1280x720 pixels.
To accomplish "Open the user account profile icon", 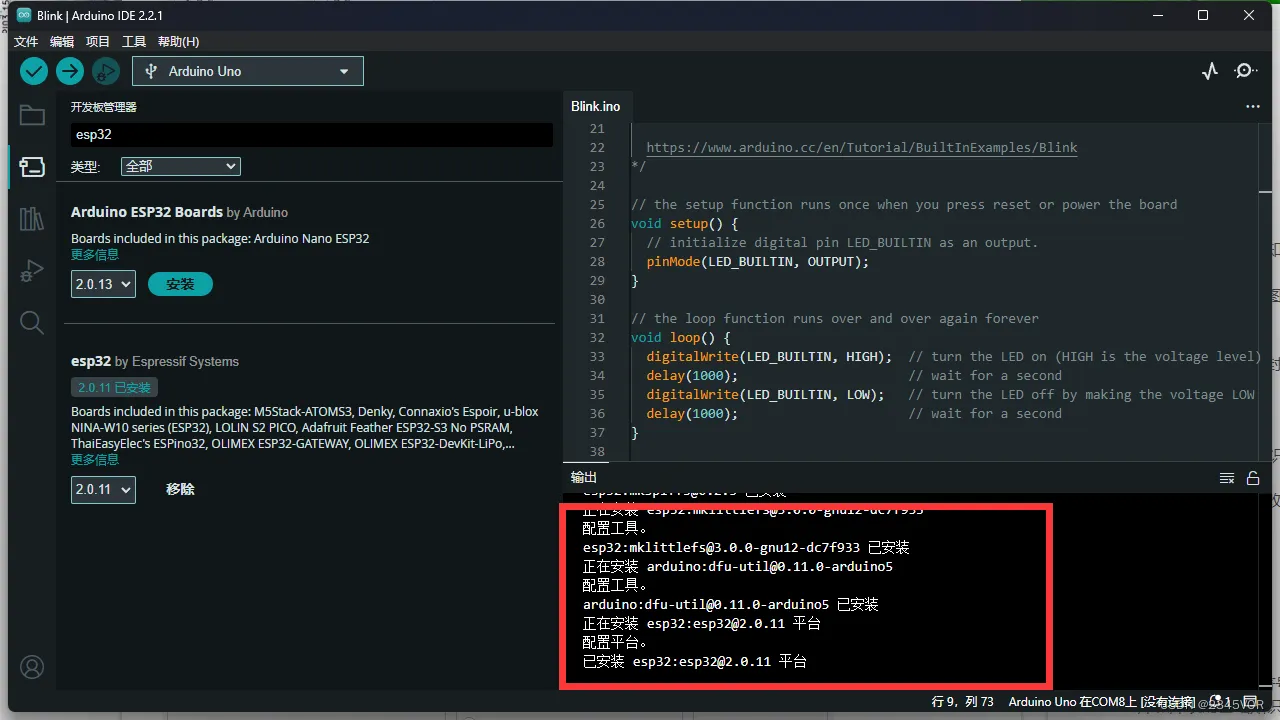I will (32, 667).
